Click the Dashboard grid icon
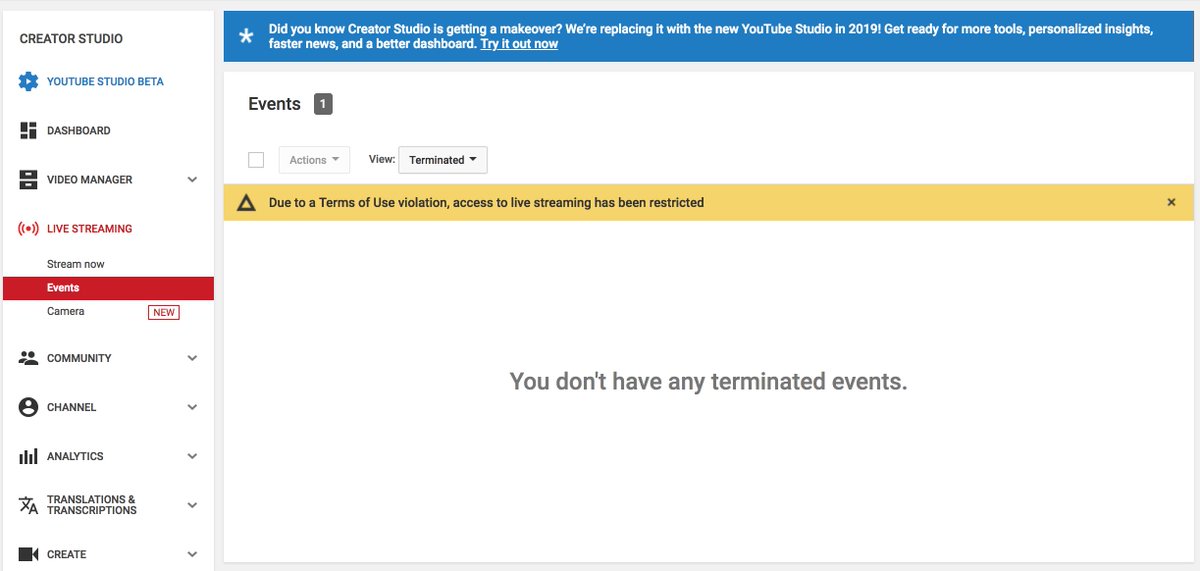 (x=28, y=131)
